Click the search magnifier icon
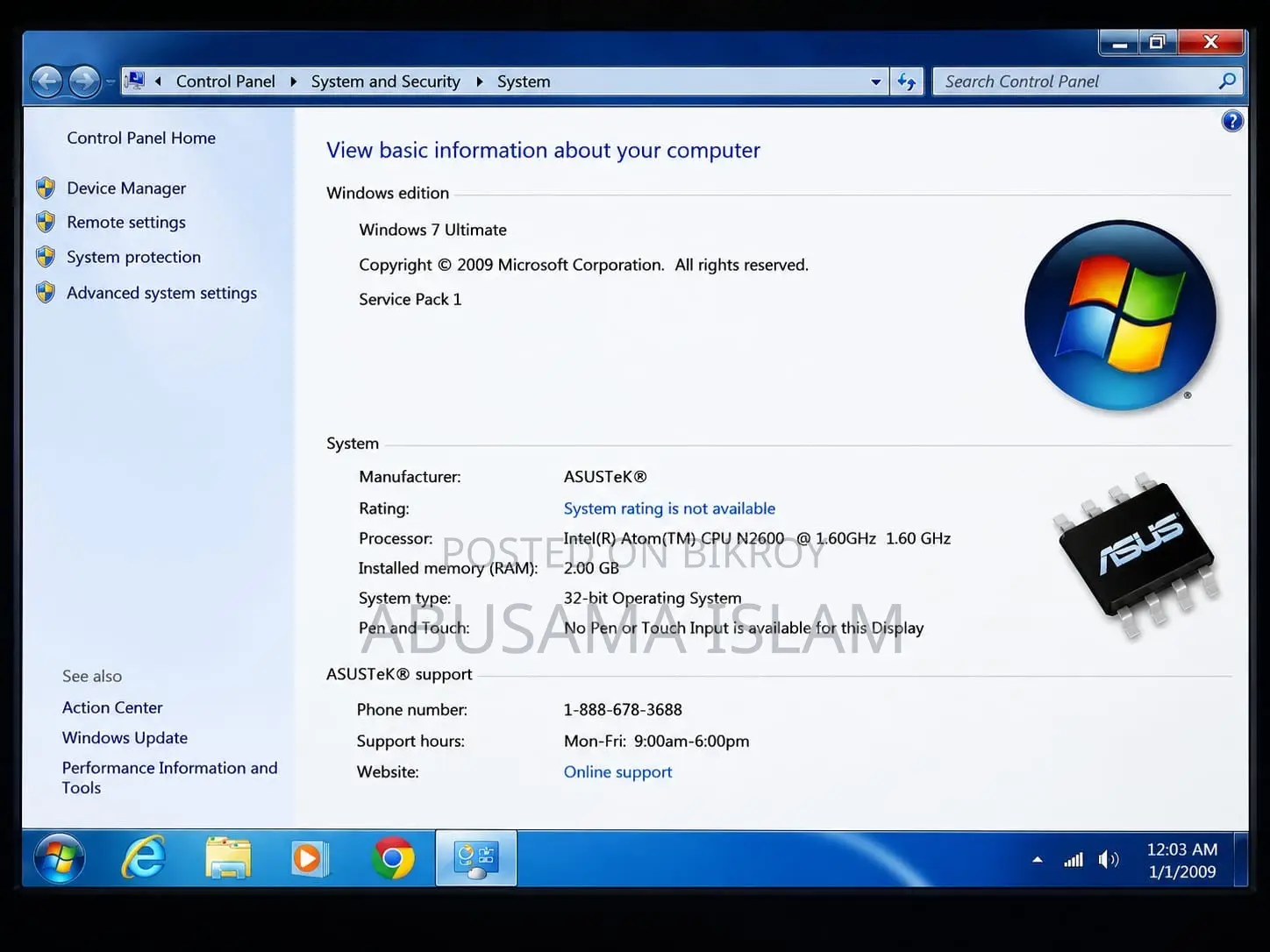 click(1227, 81)
